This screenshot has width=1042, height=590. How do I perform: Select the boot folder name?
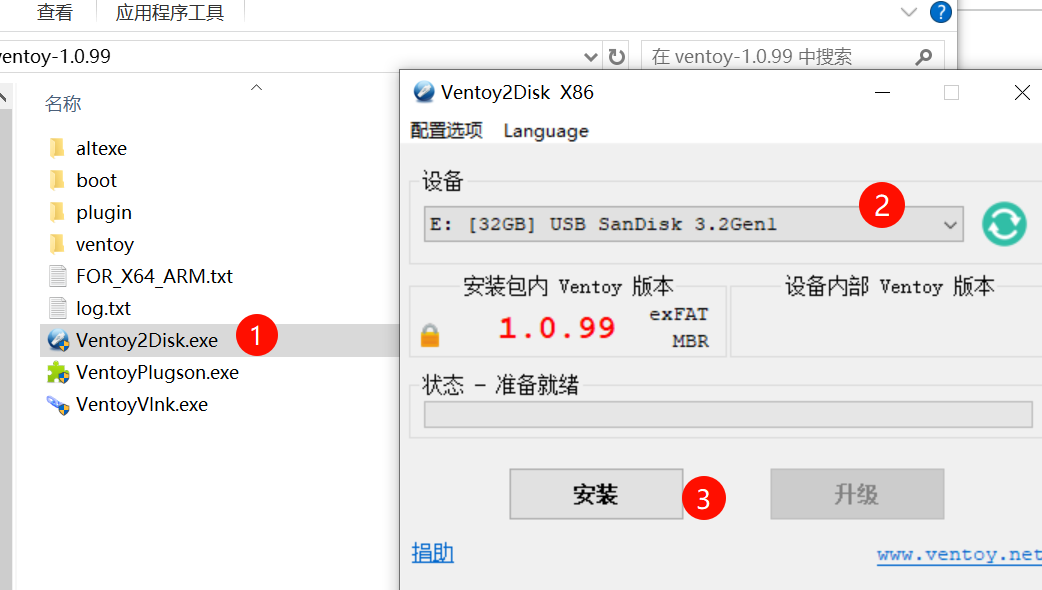point(96,180)
